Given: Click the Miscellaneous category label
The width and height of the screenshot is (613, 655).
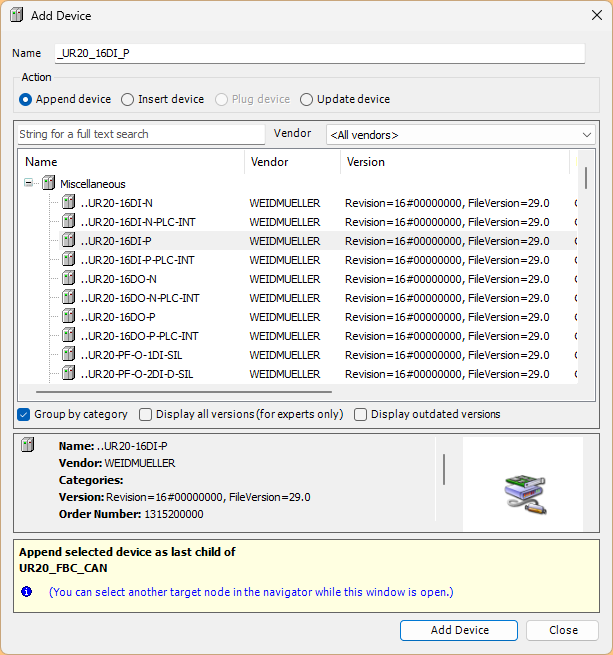Looking at the screenshot, I should coord(93,184).
